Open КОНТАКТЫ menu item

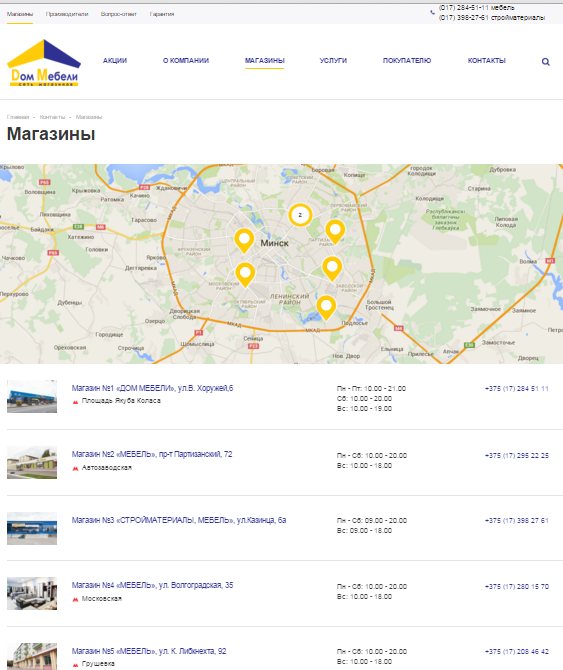coord(487,61)
